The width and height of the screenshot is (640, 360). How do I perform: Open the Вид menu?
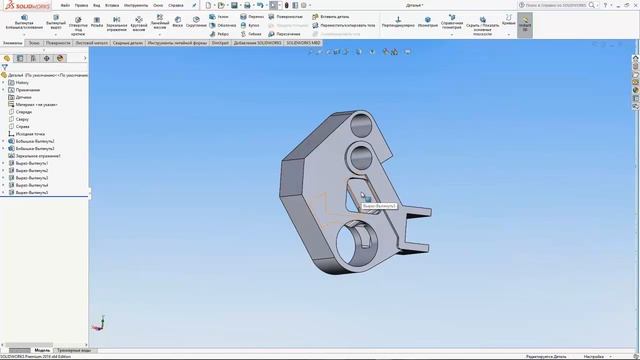click(96, 6)
